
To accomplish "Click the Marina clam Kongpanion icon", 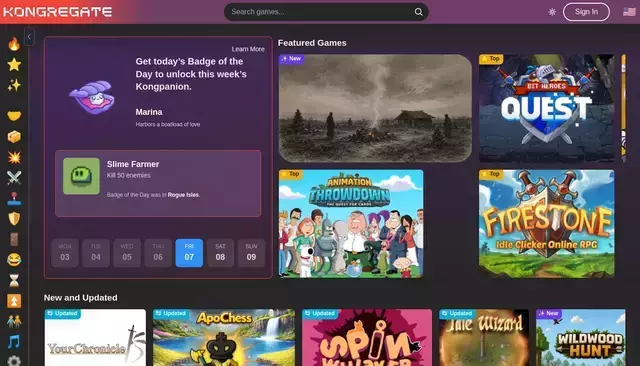I will tap(92, 98).
